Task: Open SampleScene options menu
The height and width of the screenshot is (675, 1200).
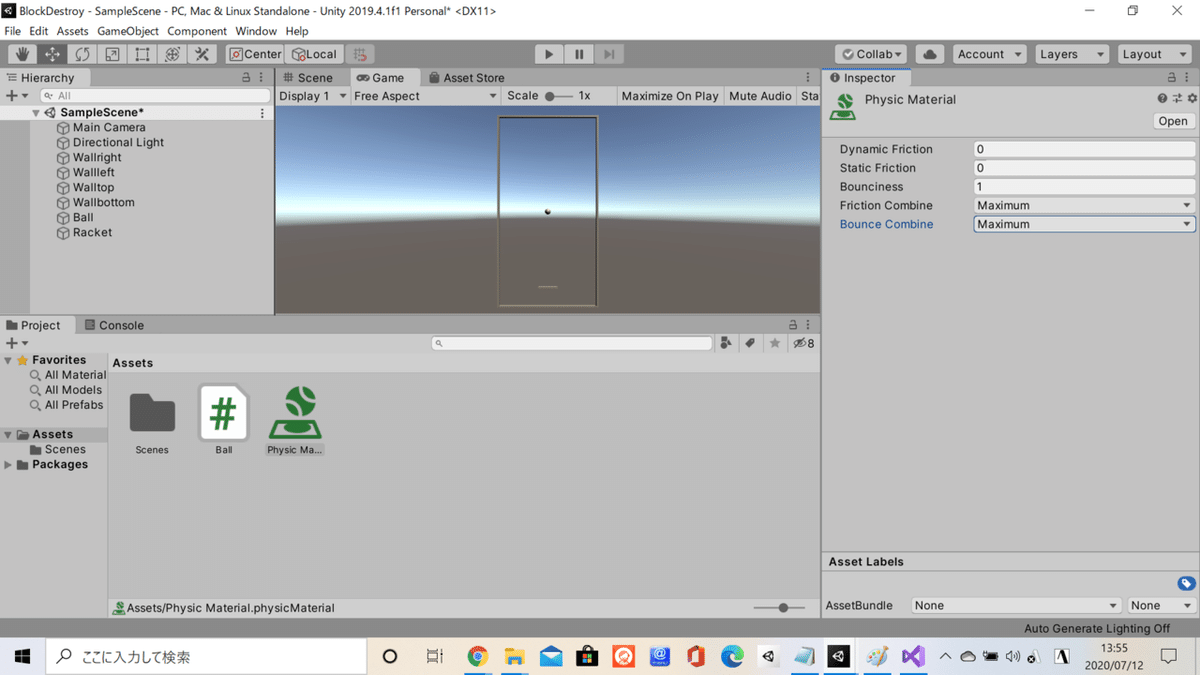Action: pyautogui.click(x=262, y=113)
